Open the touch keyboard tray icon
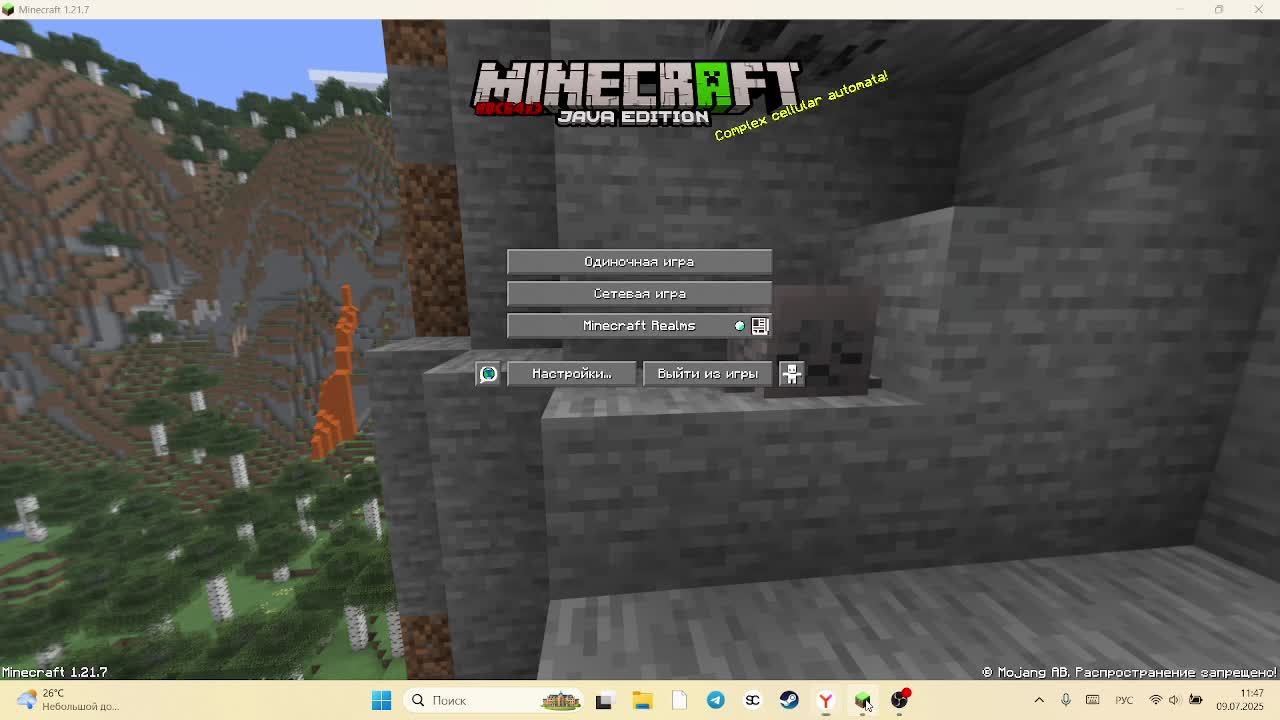 1093,700
